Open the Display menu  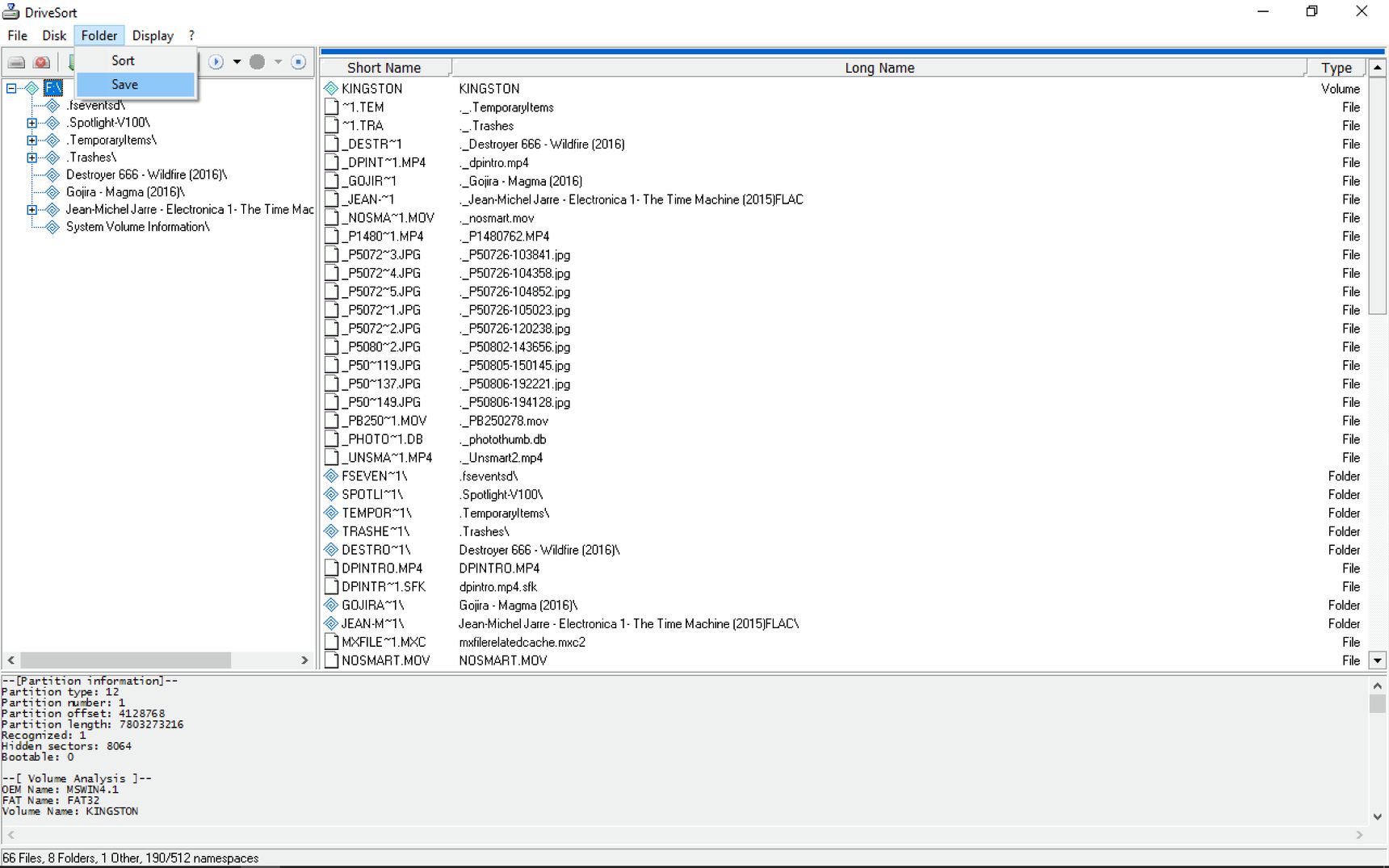tap(153, 36)
